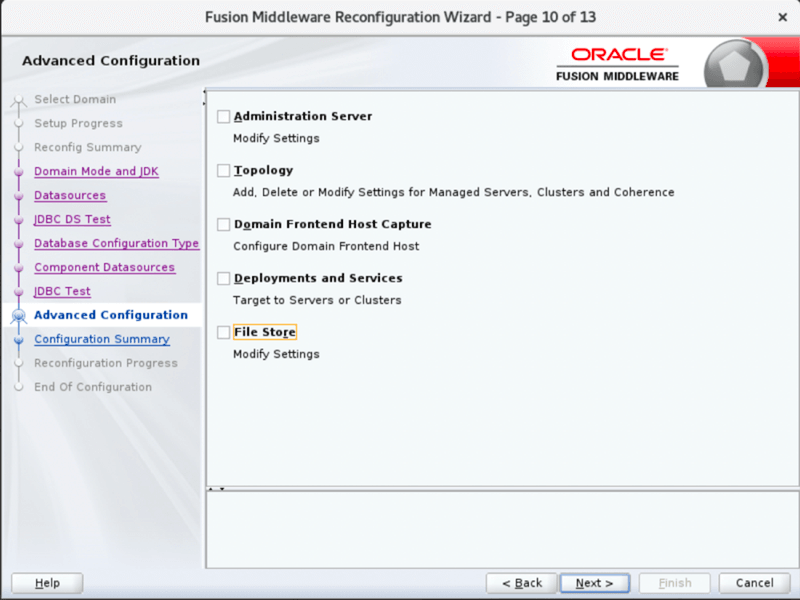Close the wizard window with X
Viewport: 800px width, 600px height.
tap(782, 17)
